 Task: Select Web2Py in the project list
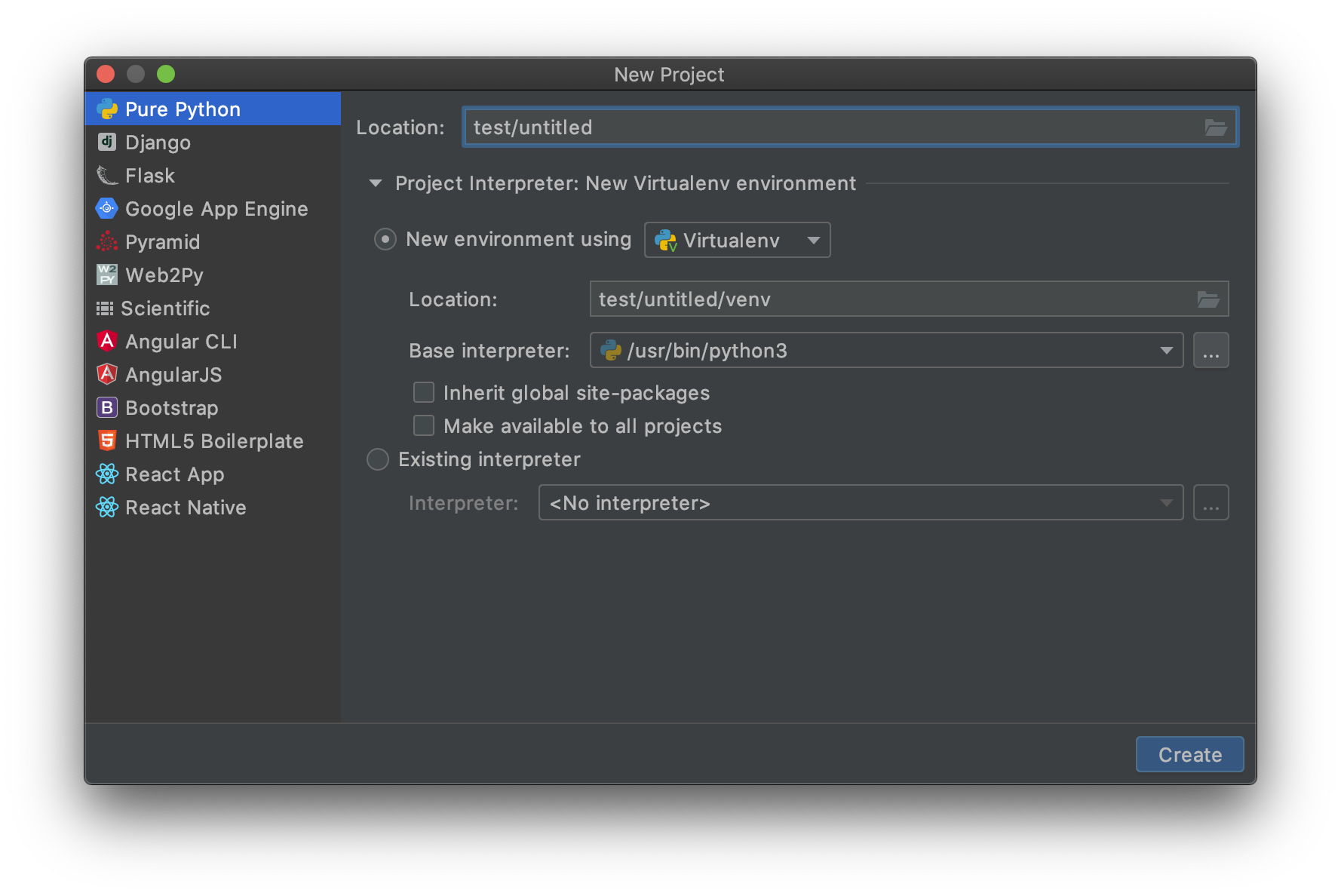pos(213,275)
